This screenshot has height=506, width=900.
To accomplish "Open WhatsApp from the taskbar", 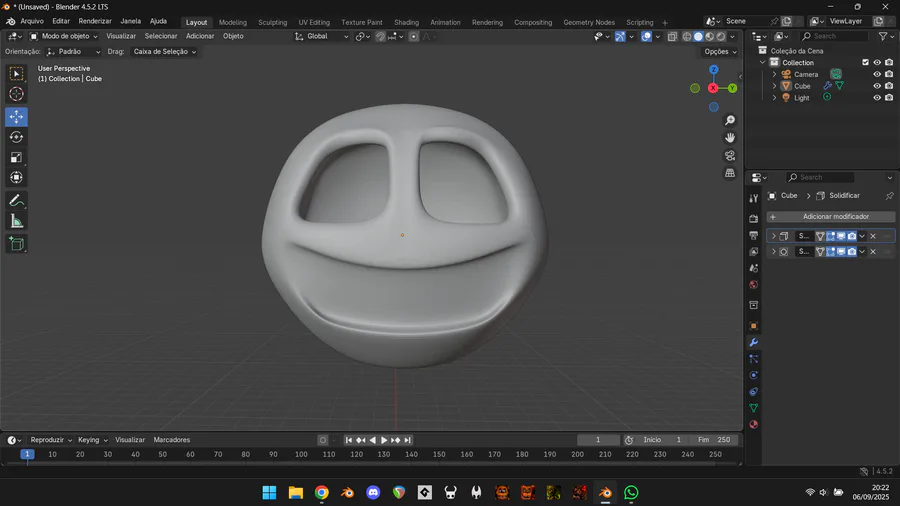I will pos(631,492).
